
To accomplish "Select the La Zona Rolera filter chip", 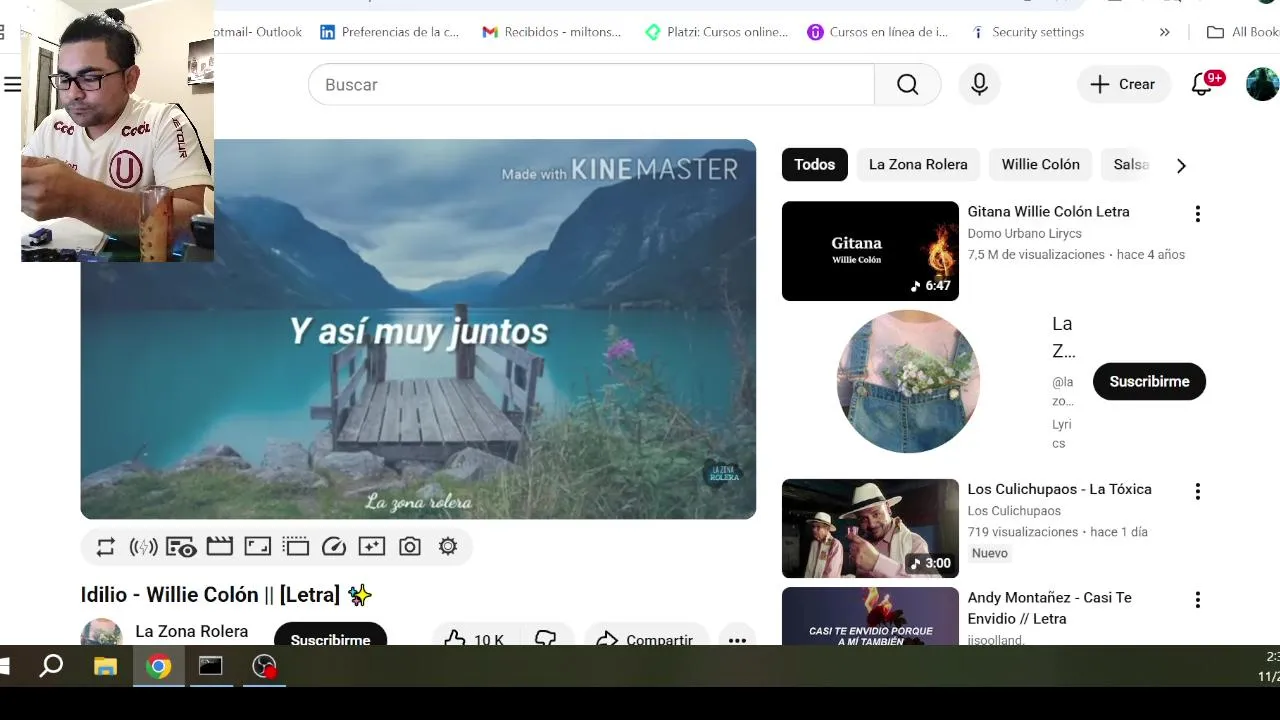I will pos(918,165).
